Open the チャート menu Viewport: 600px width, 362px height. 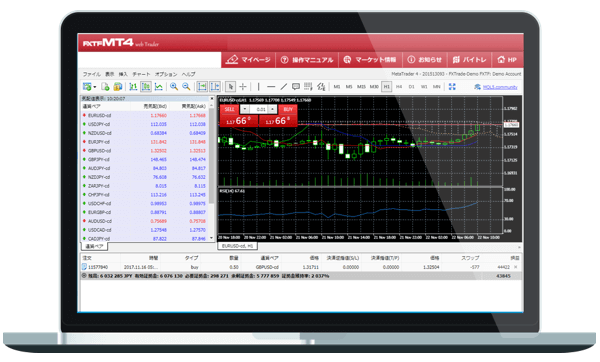pos(141,74)
